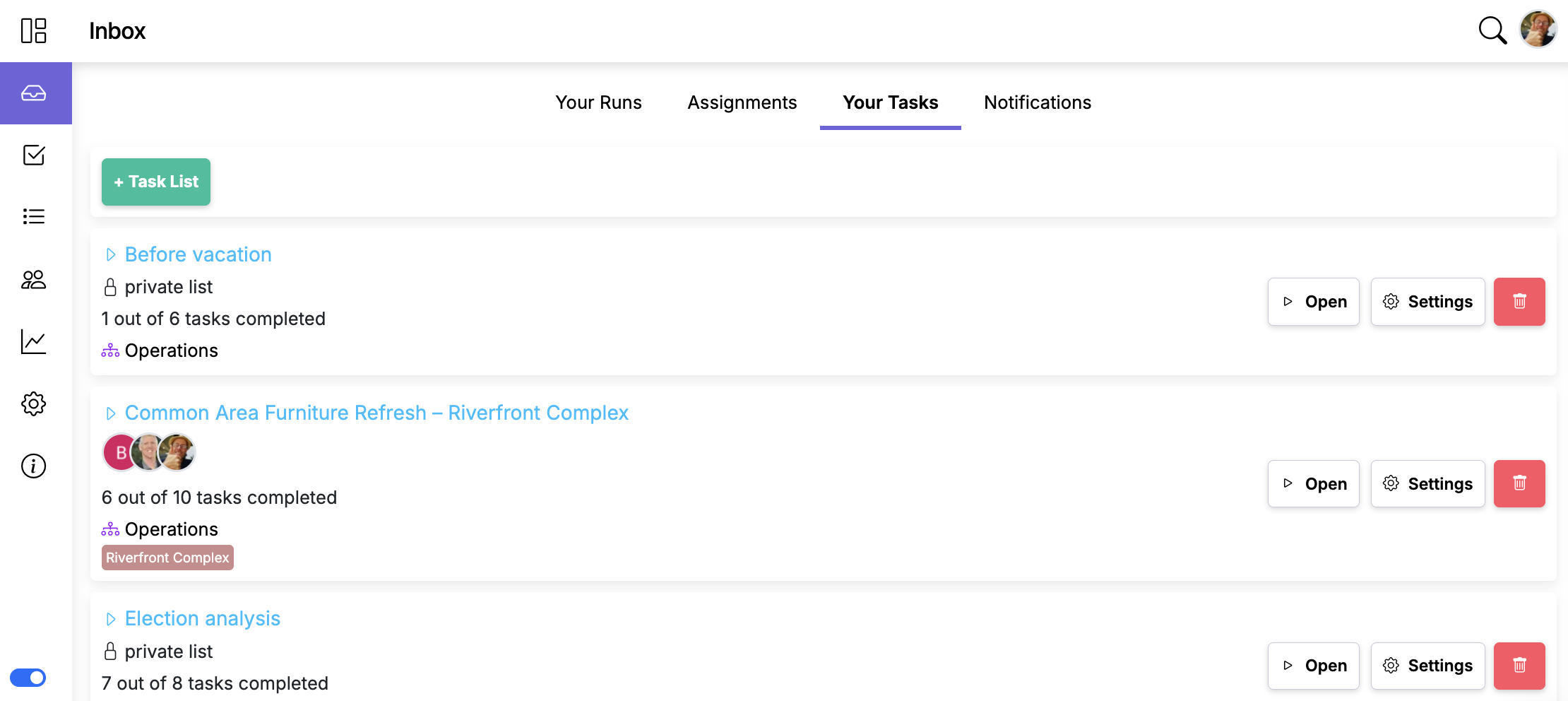Open Settings for Before vacation list
Image resolution: width=1568 pixels, height=701 pixels.
click(1427, 302)
